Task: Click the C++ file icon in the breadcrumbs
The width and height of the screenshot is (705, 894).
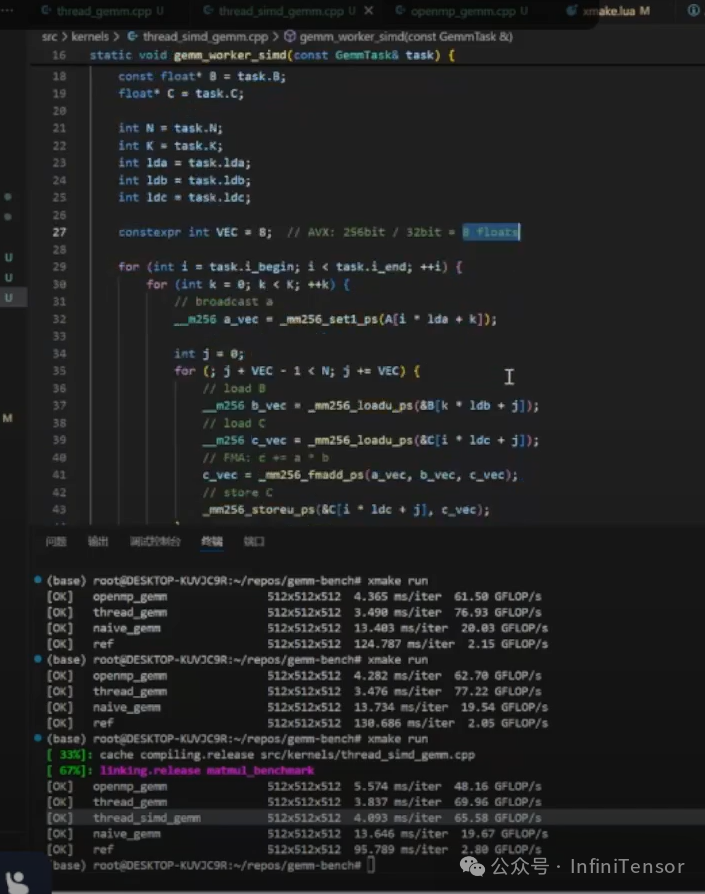Action: point(132,36)
